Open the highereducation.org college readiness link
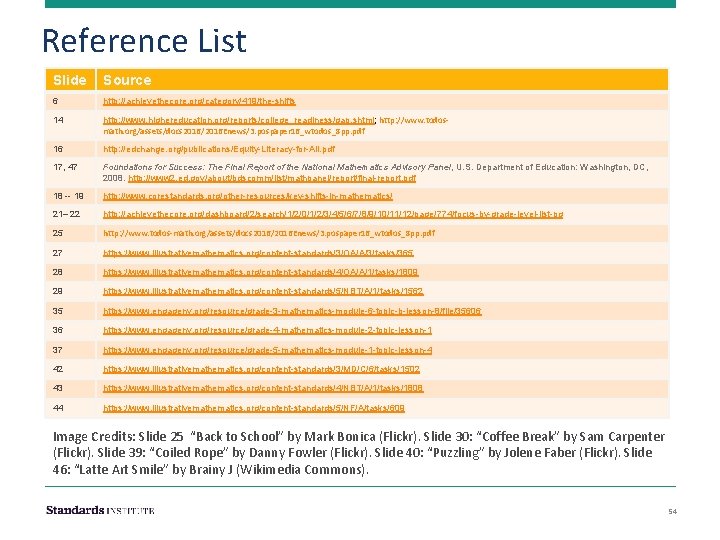 point(239,120)
